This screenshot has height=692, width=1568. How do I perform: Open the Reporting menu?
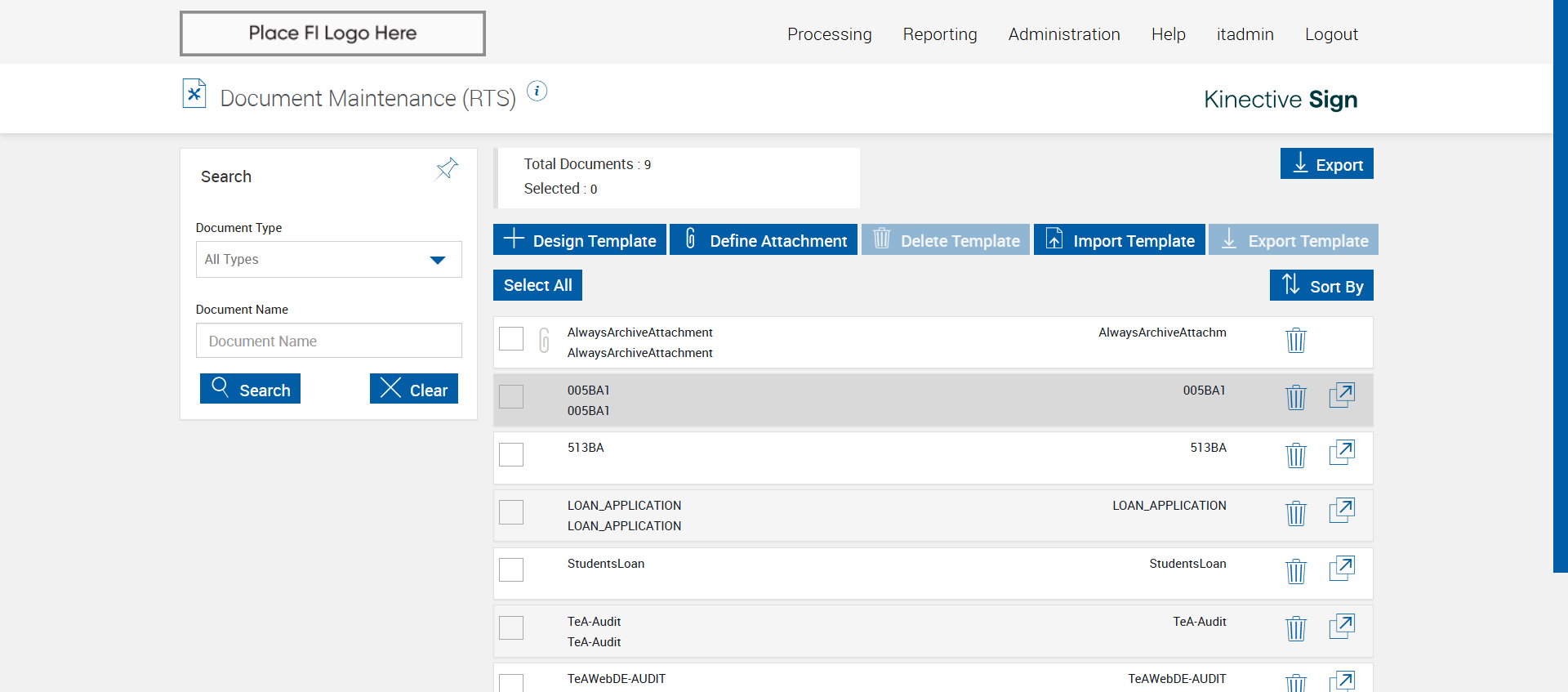click(939, 34)
